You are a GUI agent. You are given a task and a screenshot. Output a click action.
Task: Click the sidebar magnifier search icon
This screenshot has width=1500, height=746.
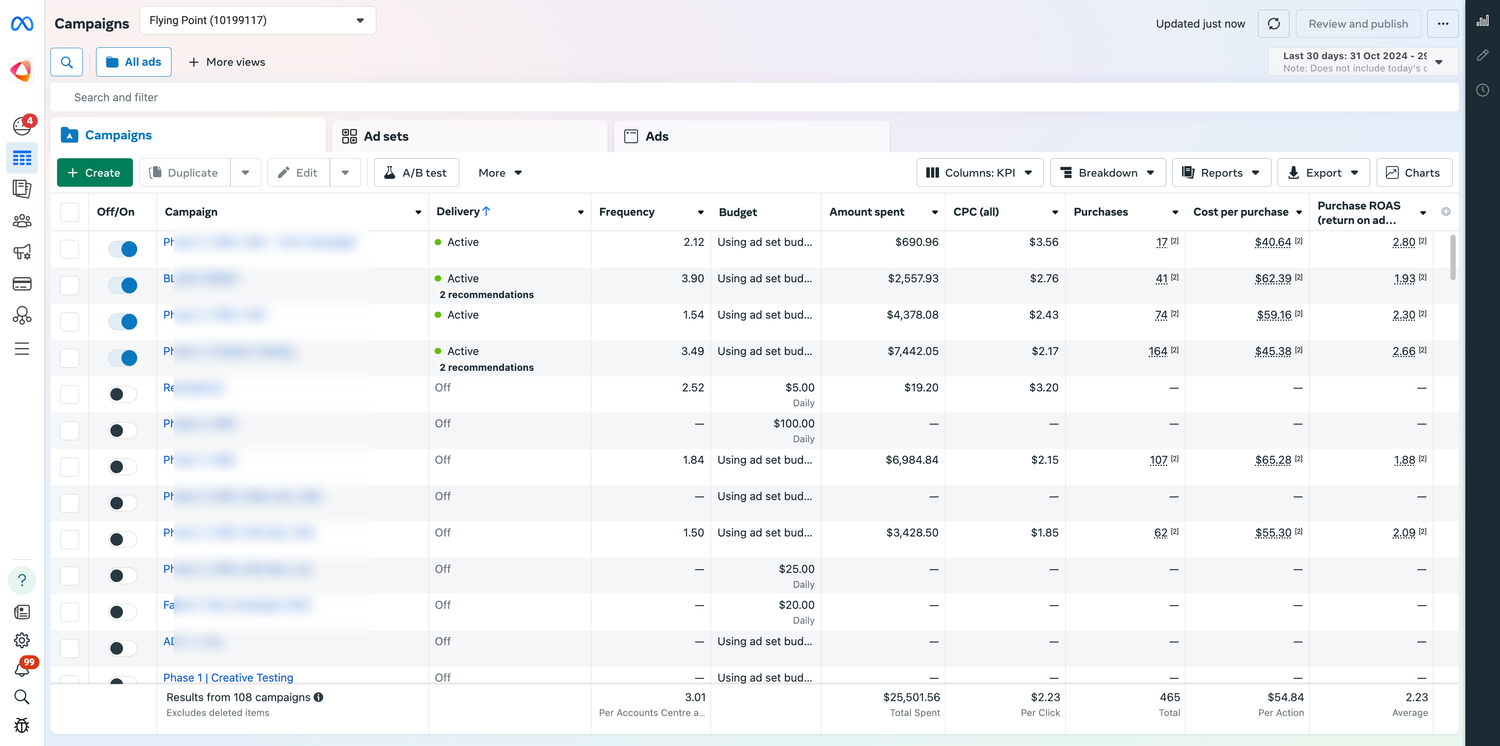pyautogui.click(x=22, y=697)
